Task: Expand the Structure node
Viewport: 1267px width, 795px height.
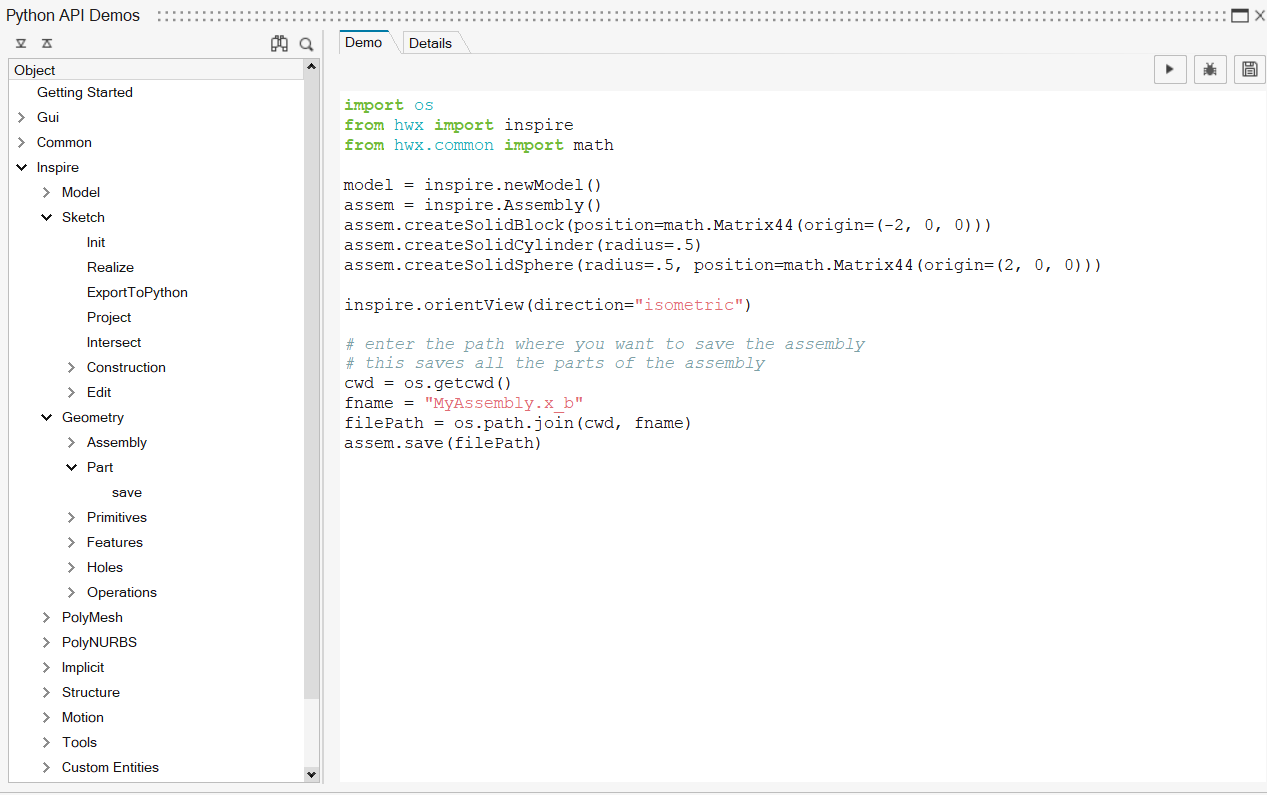Action: click(x=47, y=692)
